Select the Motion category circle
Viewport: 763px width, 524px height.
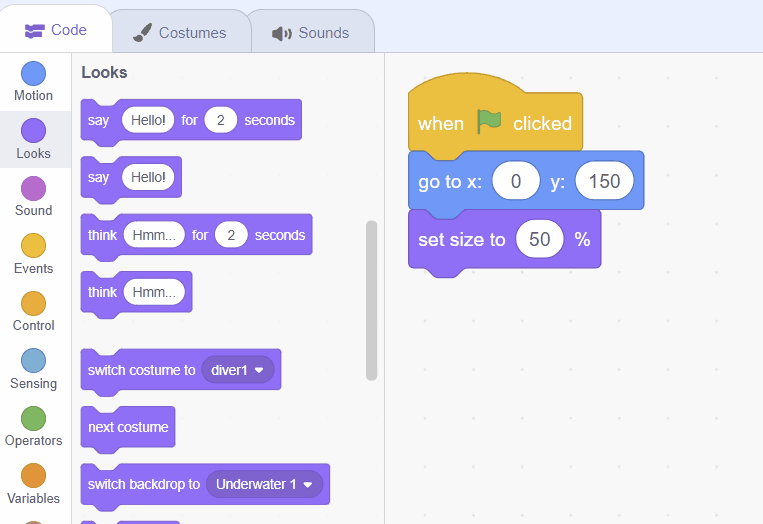33,74
